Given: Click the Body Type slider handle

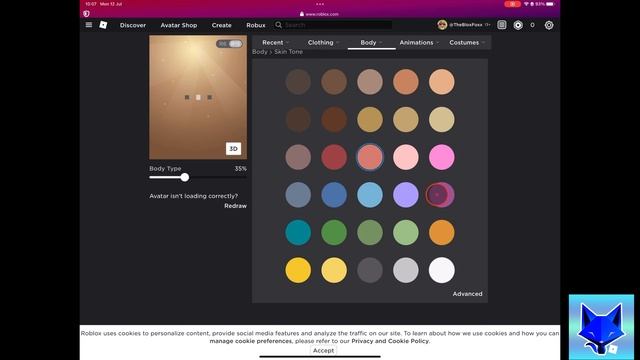Looking at the screenshot, I should (x=185, y=177).
